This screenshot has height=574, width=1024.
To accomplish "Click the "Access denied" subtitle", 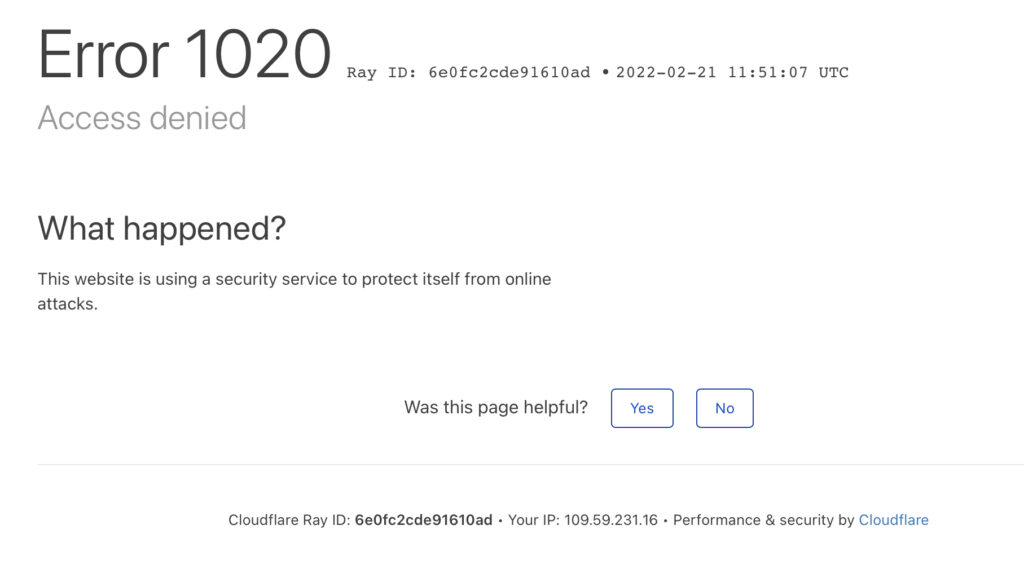I will point(142,118).
